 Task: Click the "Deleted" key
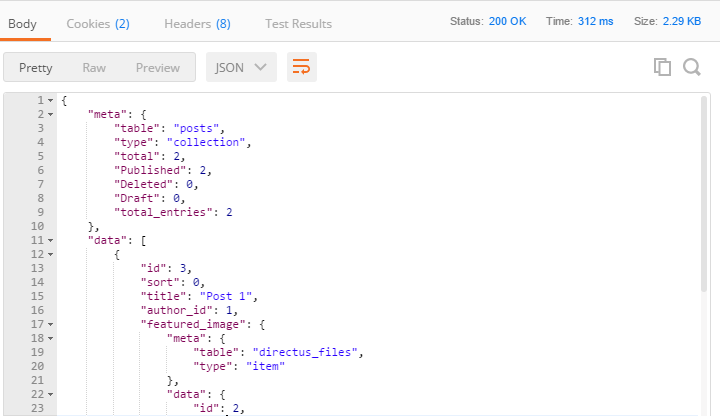(x=144, y=184)
